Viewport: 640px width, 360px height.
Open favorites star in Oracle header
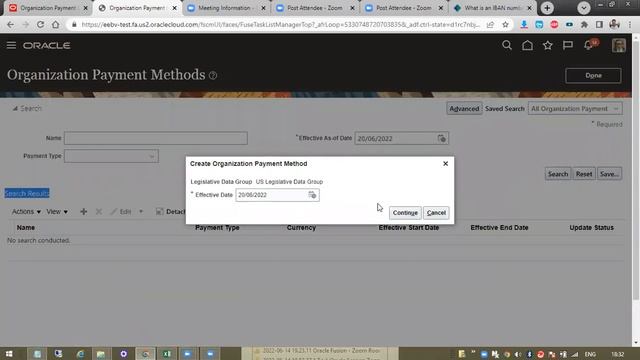pyautogui.click(x=548, y=45)
